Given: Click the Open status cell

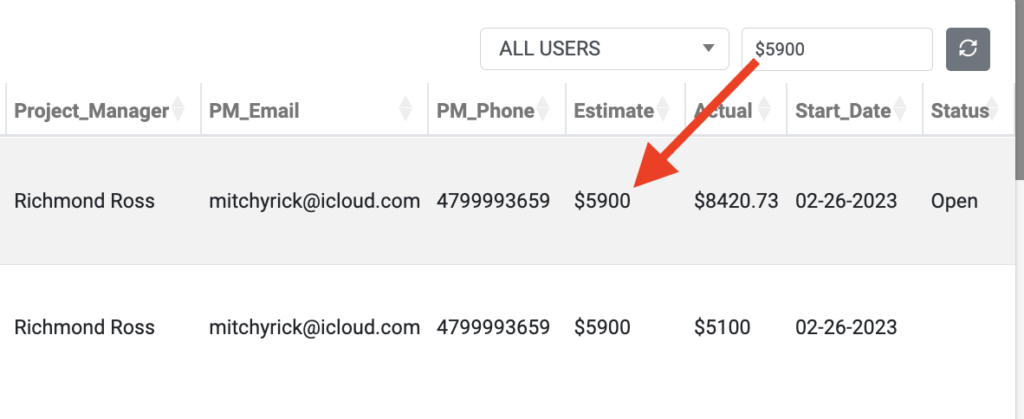Looking at the screenshot, I should 954,201.
